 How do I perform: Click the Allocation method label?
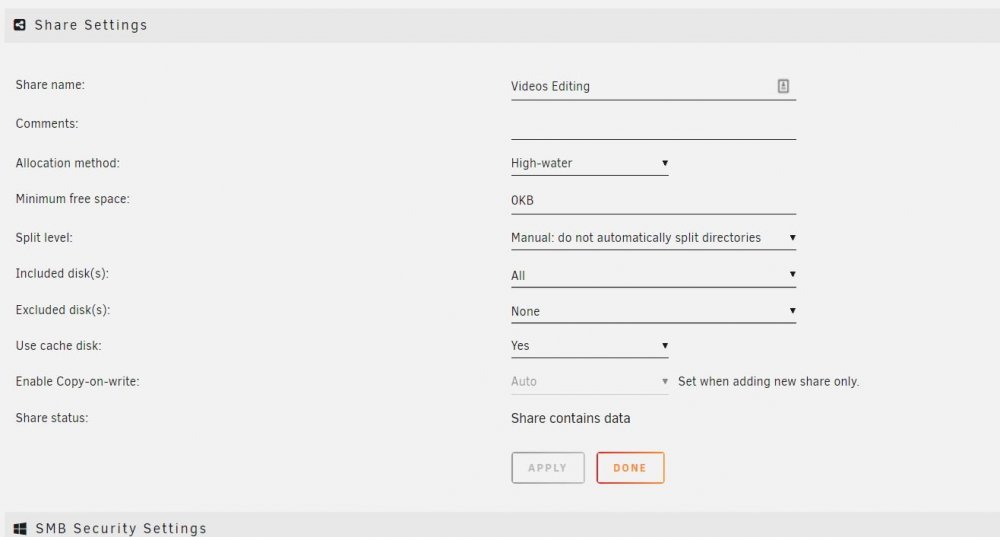pos(68,163)
